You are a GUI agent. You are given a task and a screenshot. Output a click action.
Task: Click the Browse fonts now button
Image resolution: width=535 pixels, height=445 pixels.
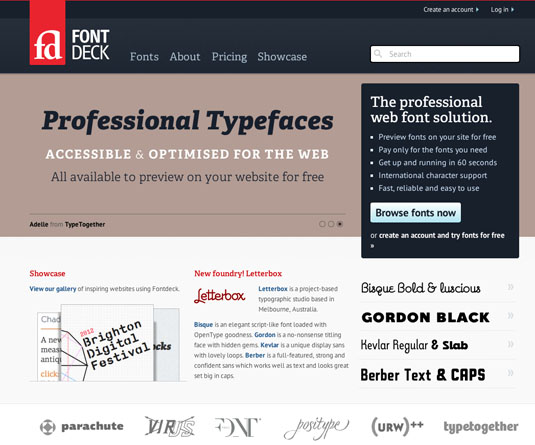(x=416, y=213)
